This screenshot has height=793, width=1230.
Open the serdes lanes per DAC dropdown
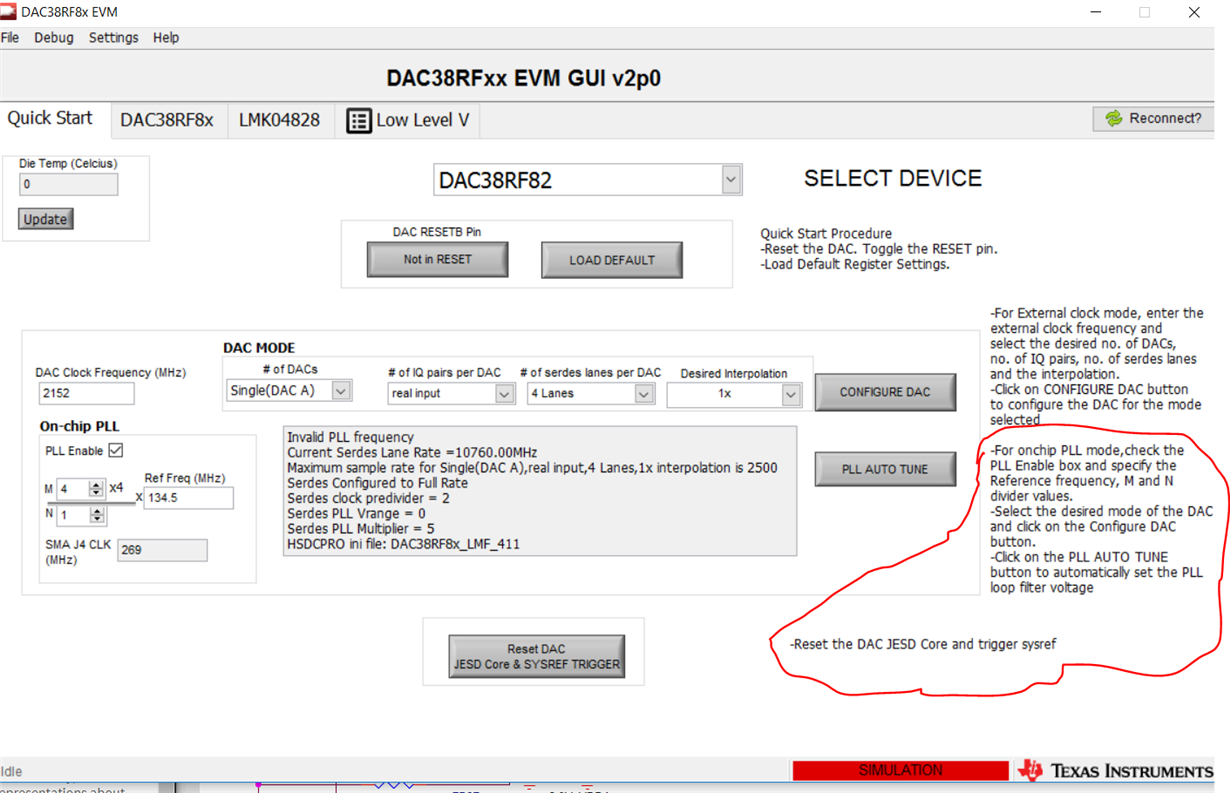pyautogui.click(x=644, y=393)
